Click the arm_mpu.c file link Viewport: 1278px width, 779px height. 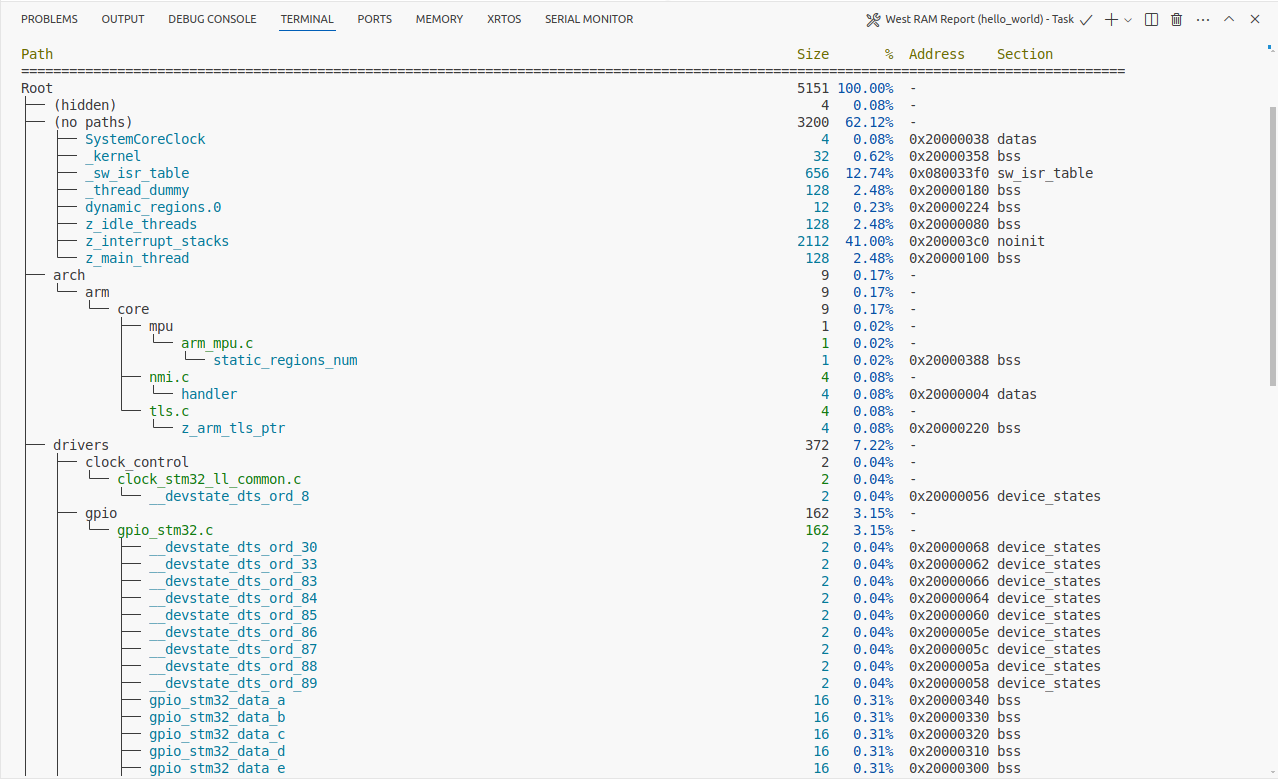coord(217,343)
